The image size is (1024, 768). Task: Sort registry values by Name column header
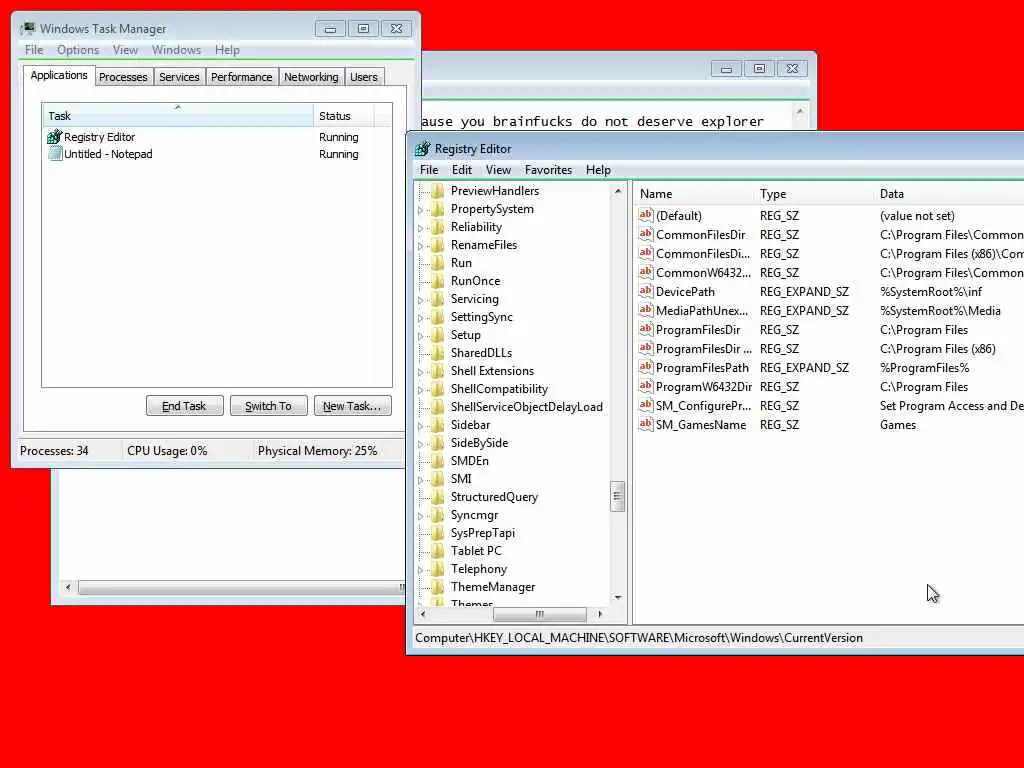[693, 194]
